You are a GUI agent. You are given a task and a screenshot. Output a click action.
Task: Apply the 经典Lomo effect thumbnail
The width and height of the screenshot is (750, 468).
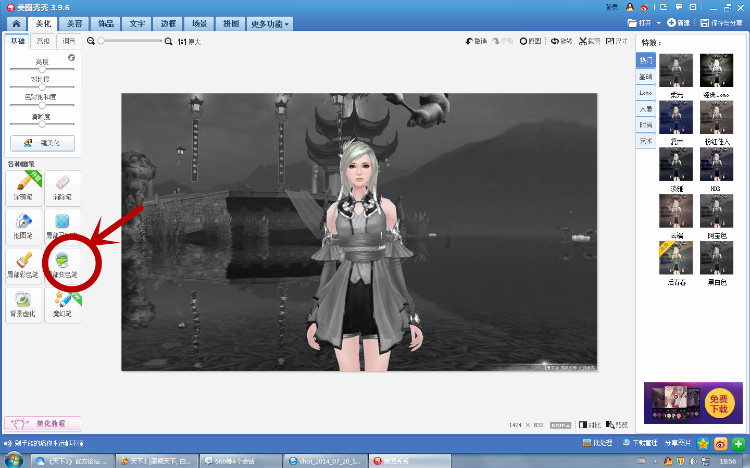click(717, 70)
